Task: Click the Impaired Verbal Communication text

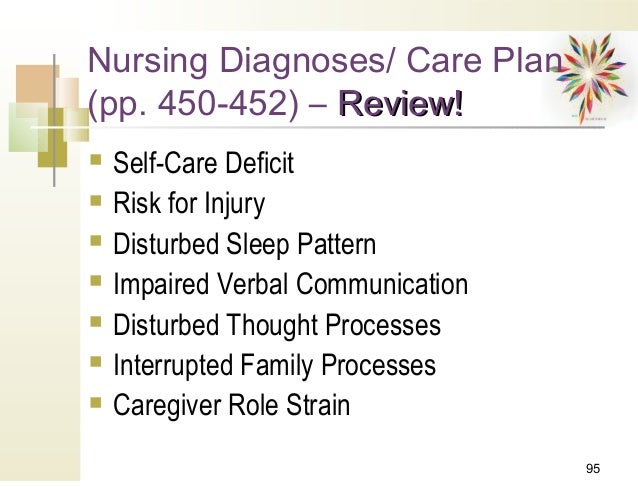Action: pyautogui.click(x=290, y=285)
